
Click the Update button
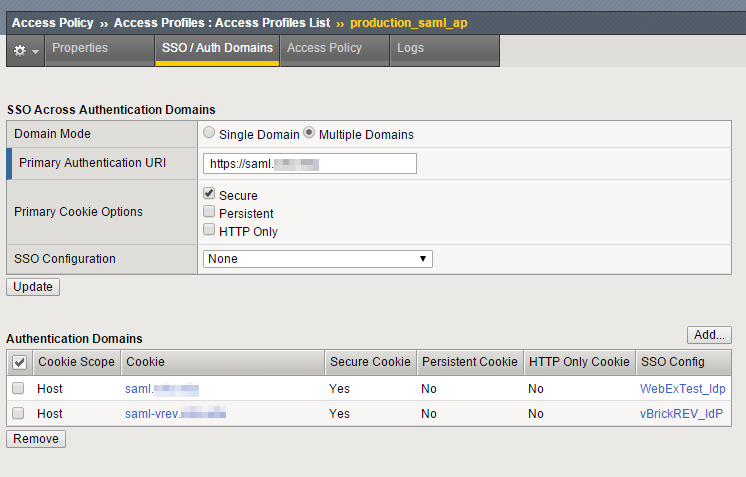coord(33,287)
